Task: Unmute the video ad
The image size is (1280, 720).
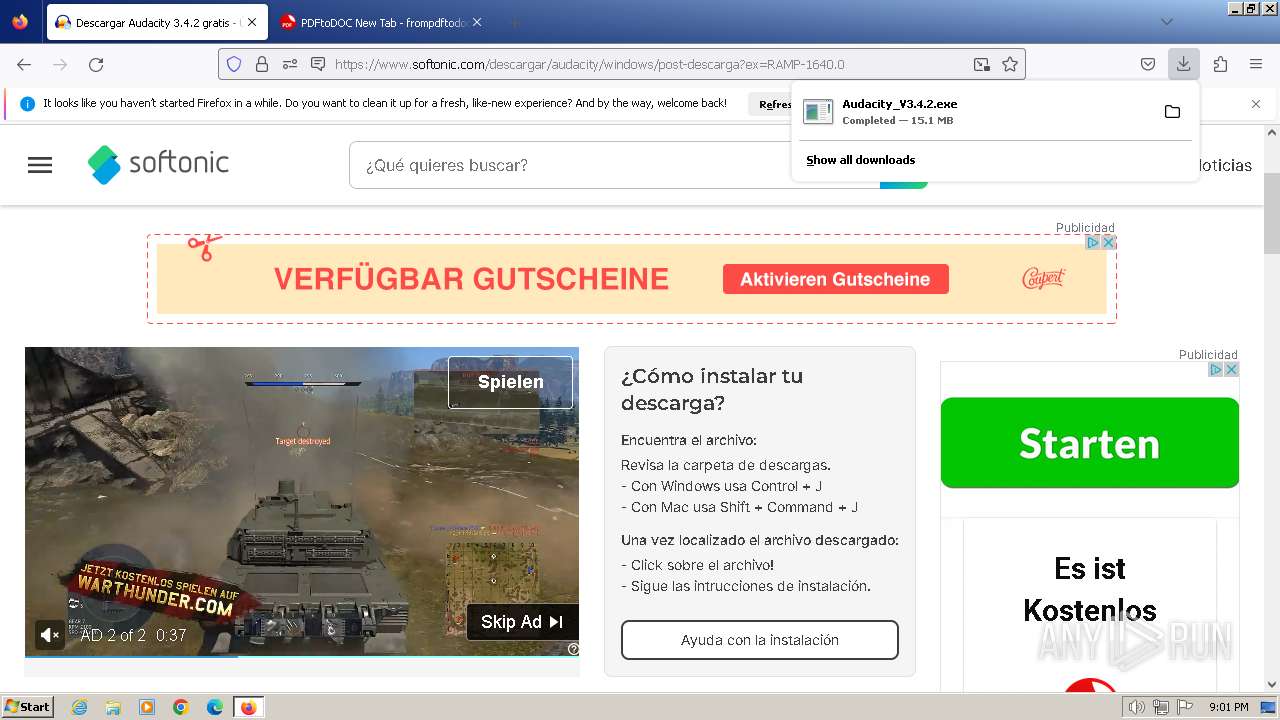Action: point(48,635)
